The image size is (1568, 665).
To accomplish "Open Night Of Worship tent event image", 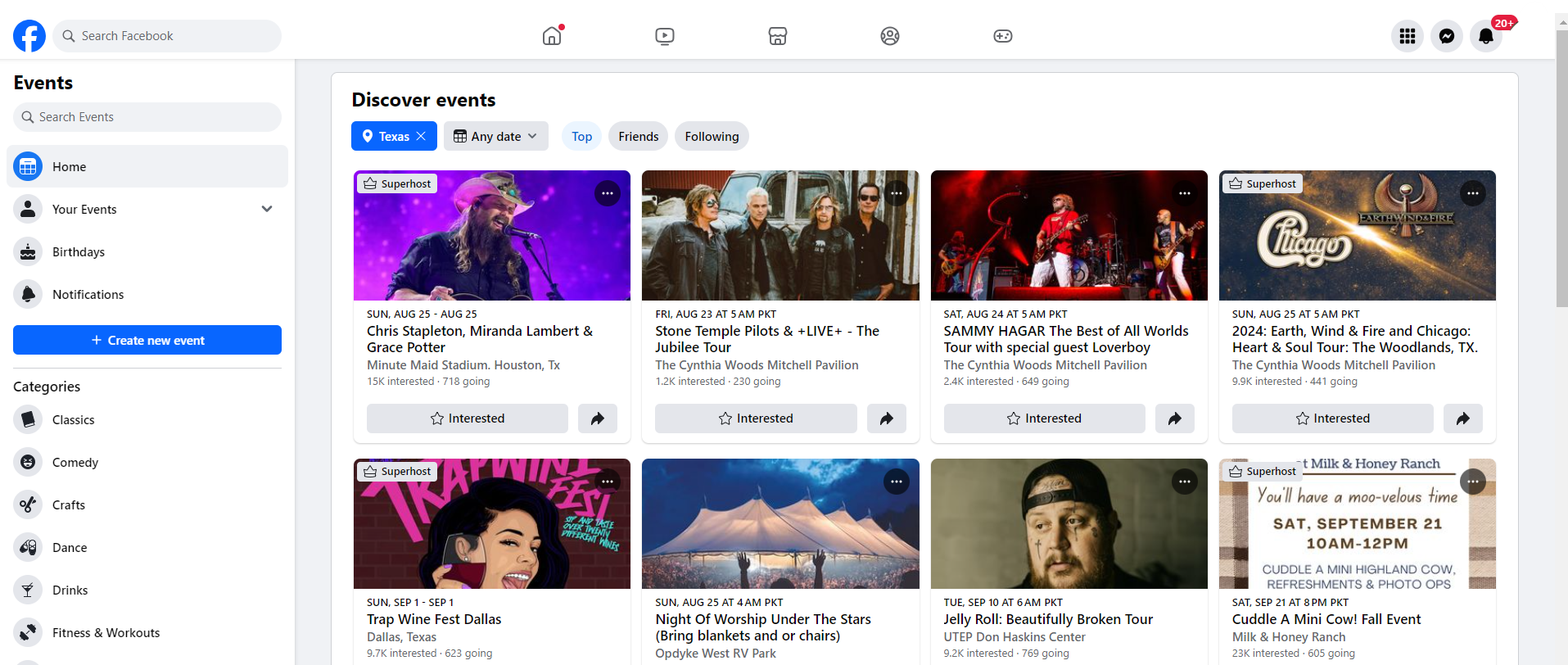I will coord(780,524).
